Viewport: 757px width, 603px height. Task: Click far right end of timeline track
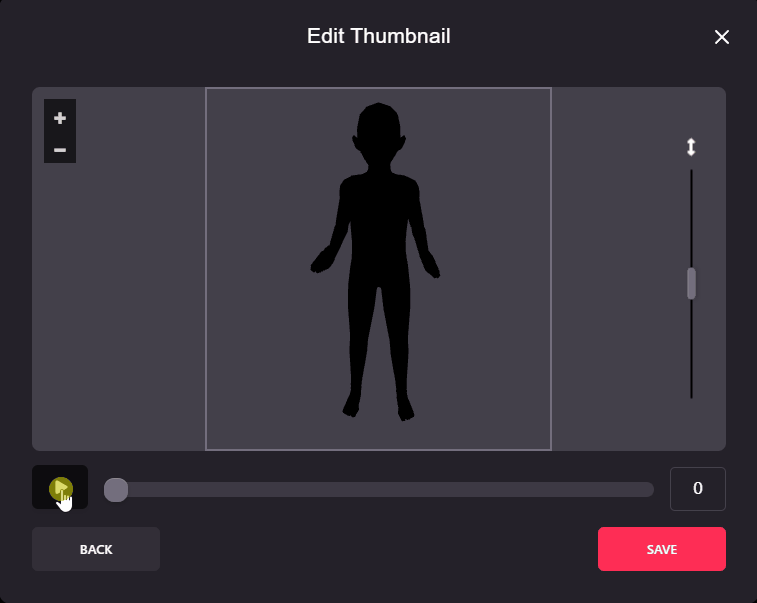(x=649, y=489)
